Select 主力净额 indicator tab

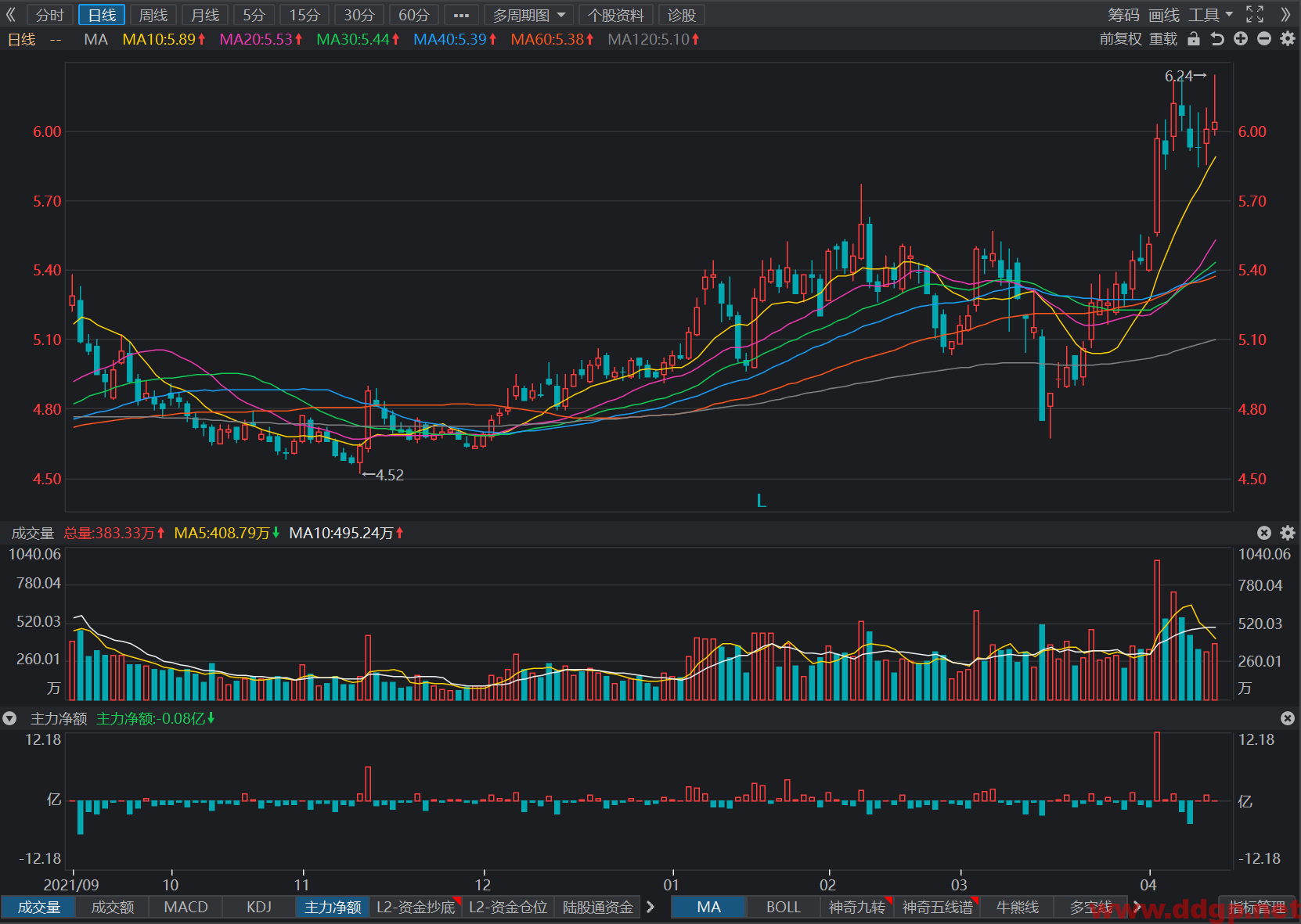333,907
